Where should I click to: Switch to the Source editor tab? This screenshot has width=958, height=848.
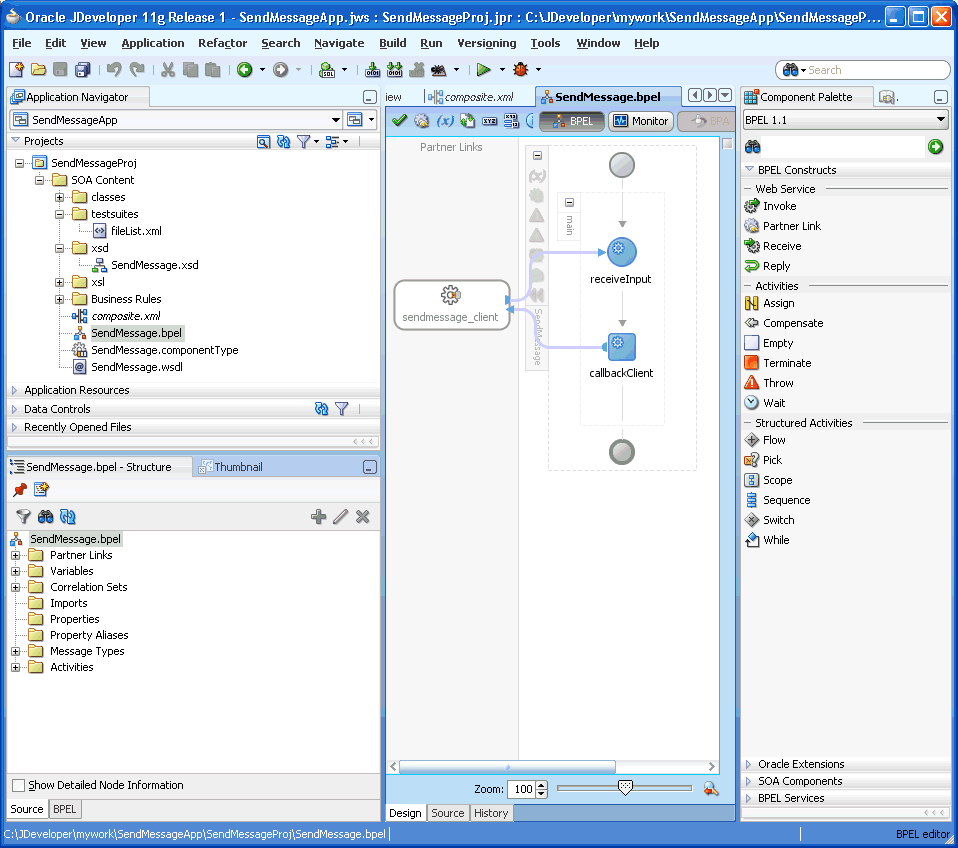pos(448,813)
